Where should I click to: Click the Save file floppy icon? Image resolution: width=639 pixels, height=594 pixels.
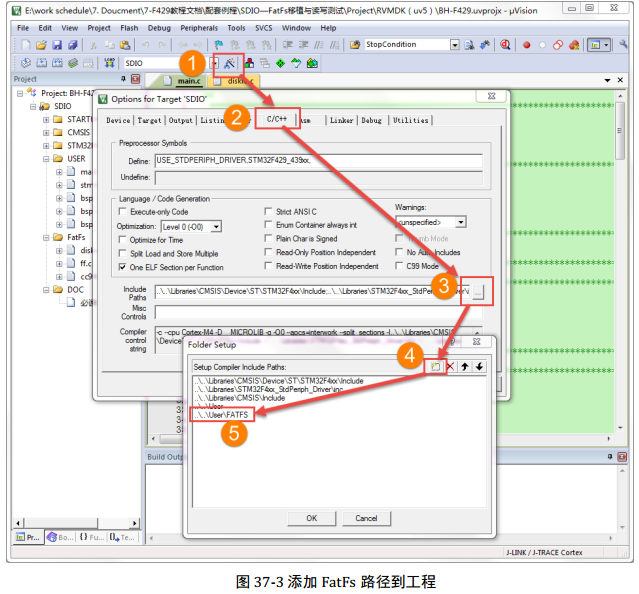57,45
